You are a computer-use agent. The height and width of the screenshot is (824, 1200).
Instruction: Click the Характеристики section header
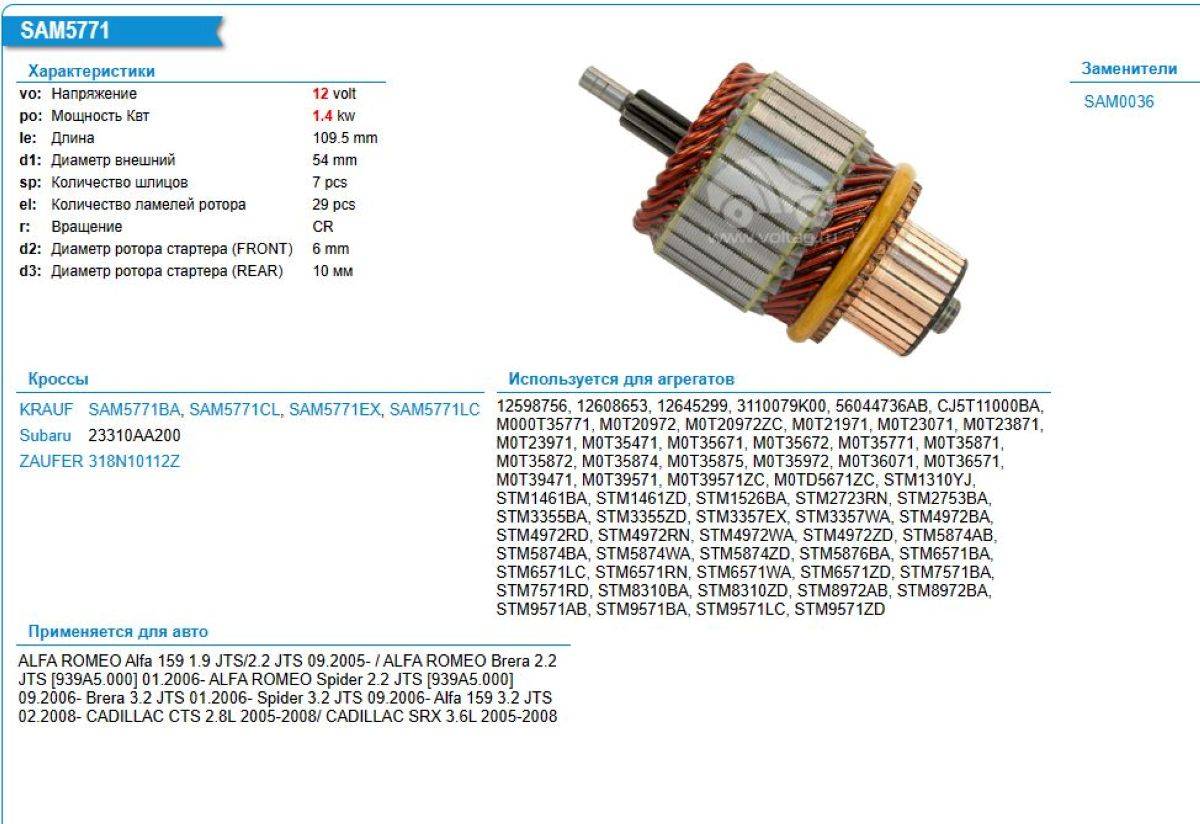coord(91,71)
